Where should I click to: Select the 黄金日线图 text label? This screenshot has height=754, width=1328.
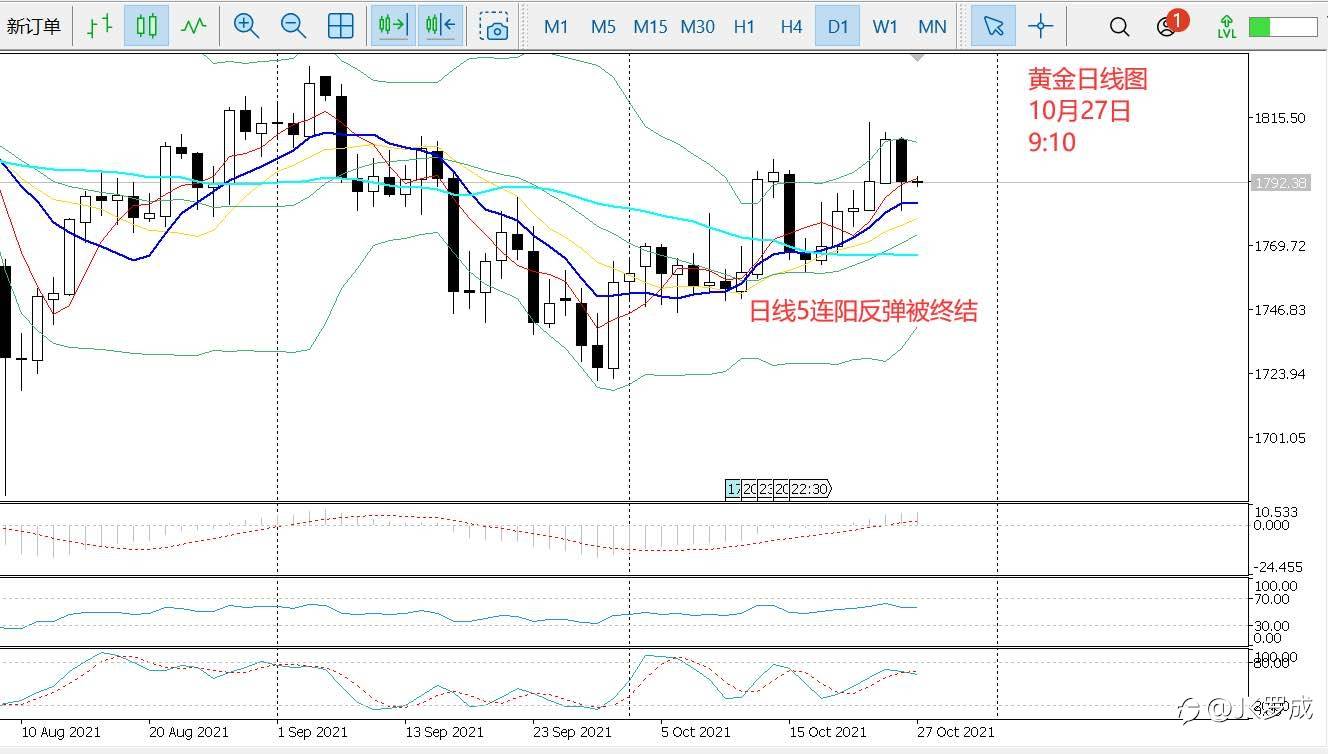(x=1088, y=80)
